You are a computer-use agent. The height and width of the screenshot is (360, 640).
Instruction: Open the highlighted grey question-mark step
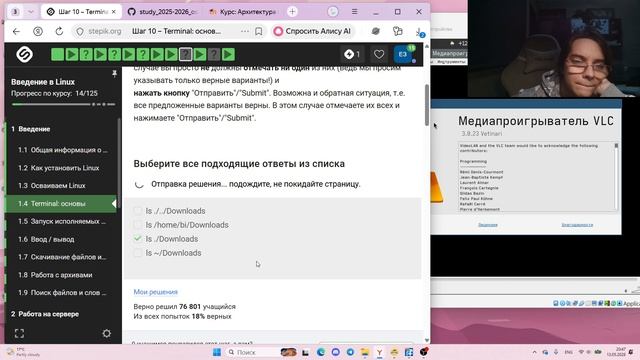point(185,54)
